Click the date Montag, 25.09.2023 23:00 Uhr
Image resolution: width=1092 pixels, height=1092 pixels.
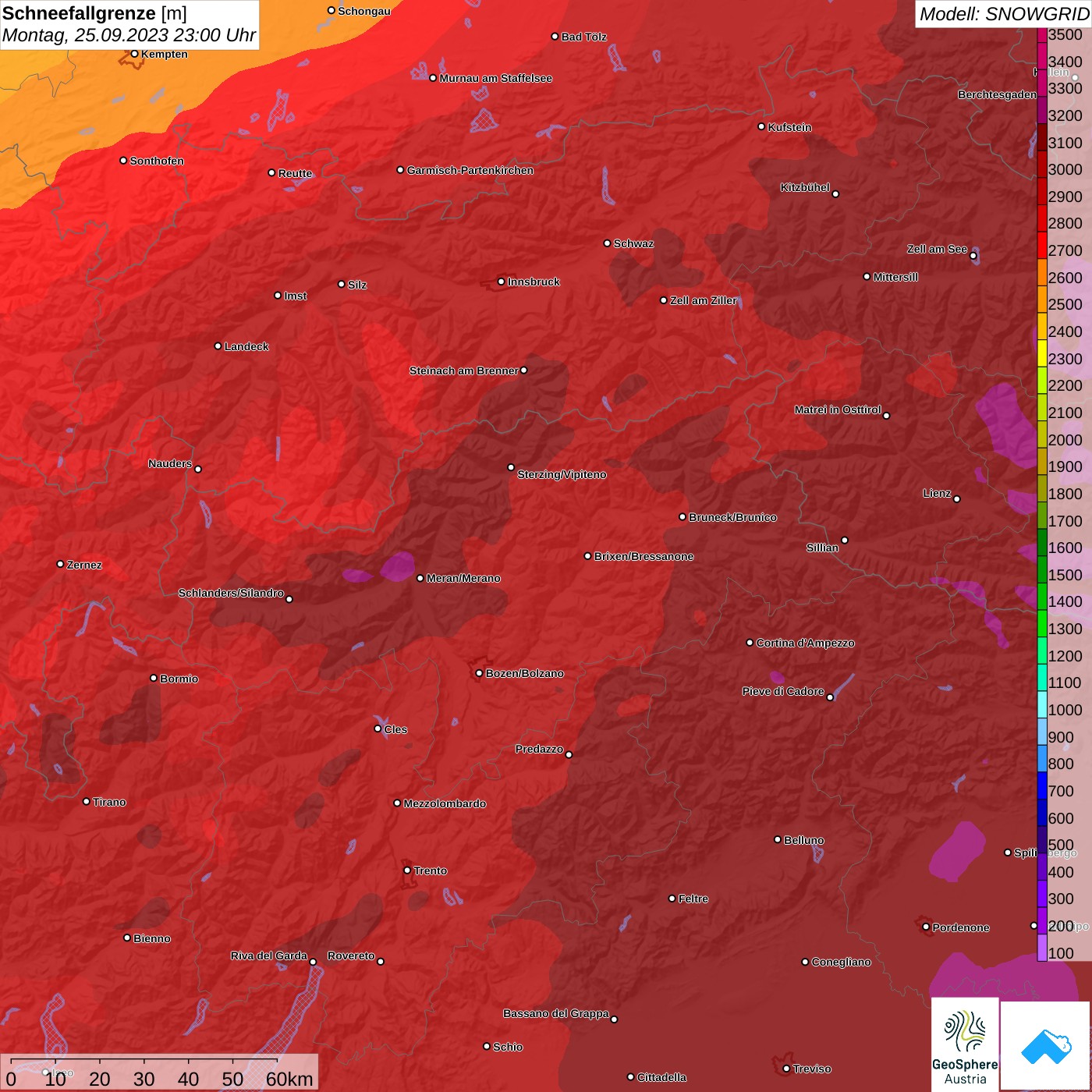[129, 35]
